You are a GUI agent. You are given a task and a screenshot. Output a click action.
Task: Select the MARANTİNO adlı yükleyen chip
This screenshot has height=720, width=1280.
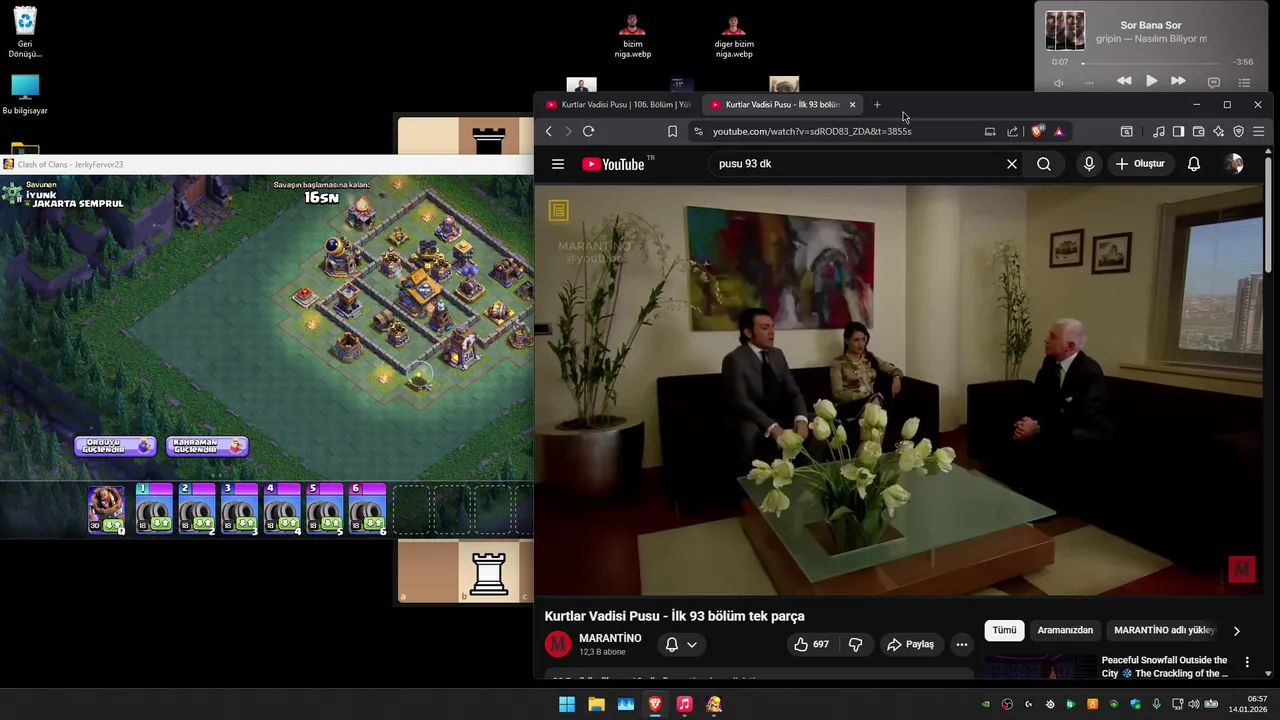point(1165,630)
